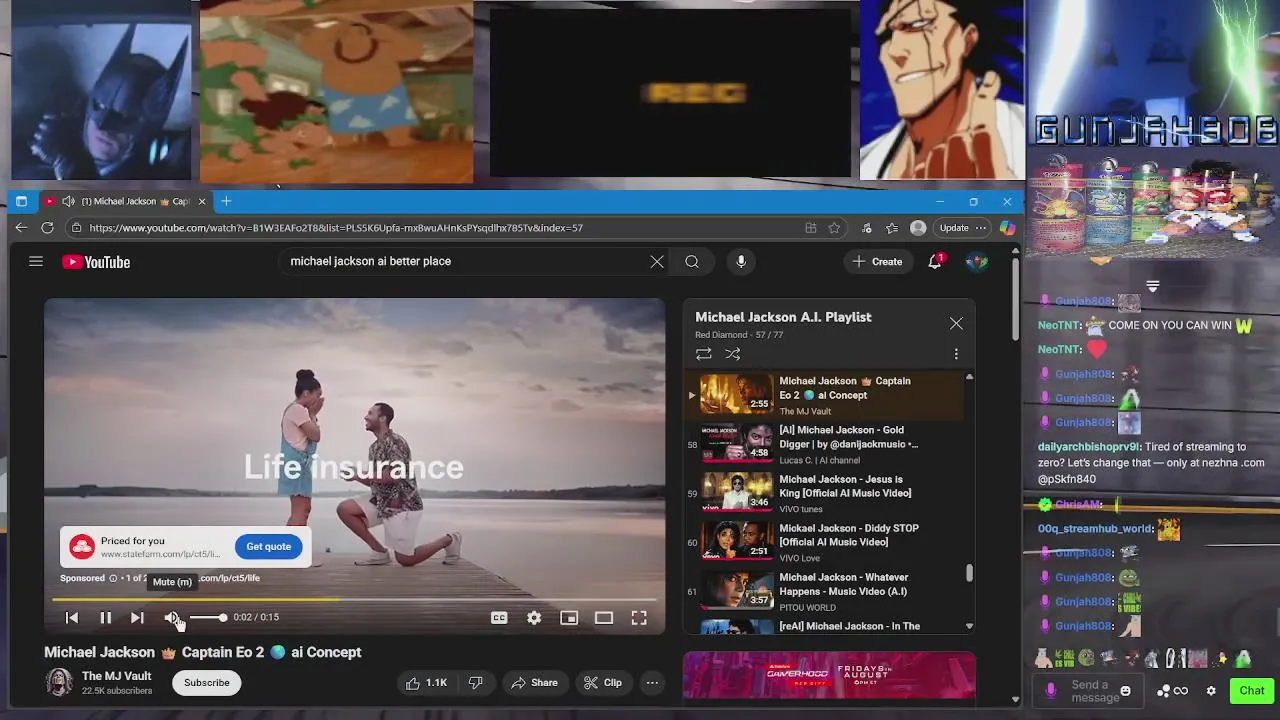Viewport: 1280px width, 720px height.
Task: Start voice search with the microphone
Action: point(741,261)
